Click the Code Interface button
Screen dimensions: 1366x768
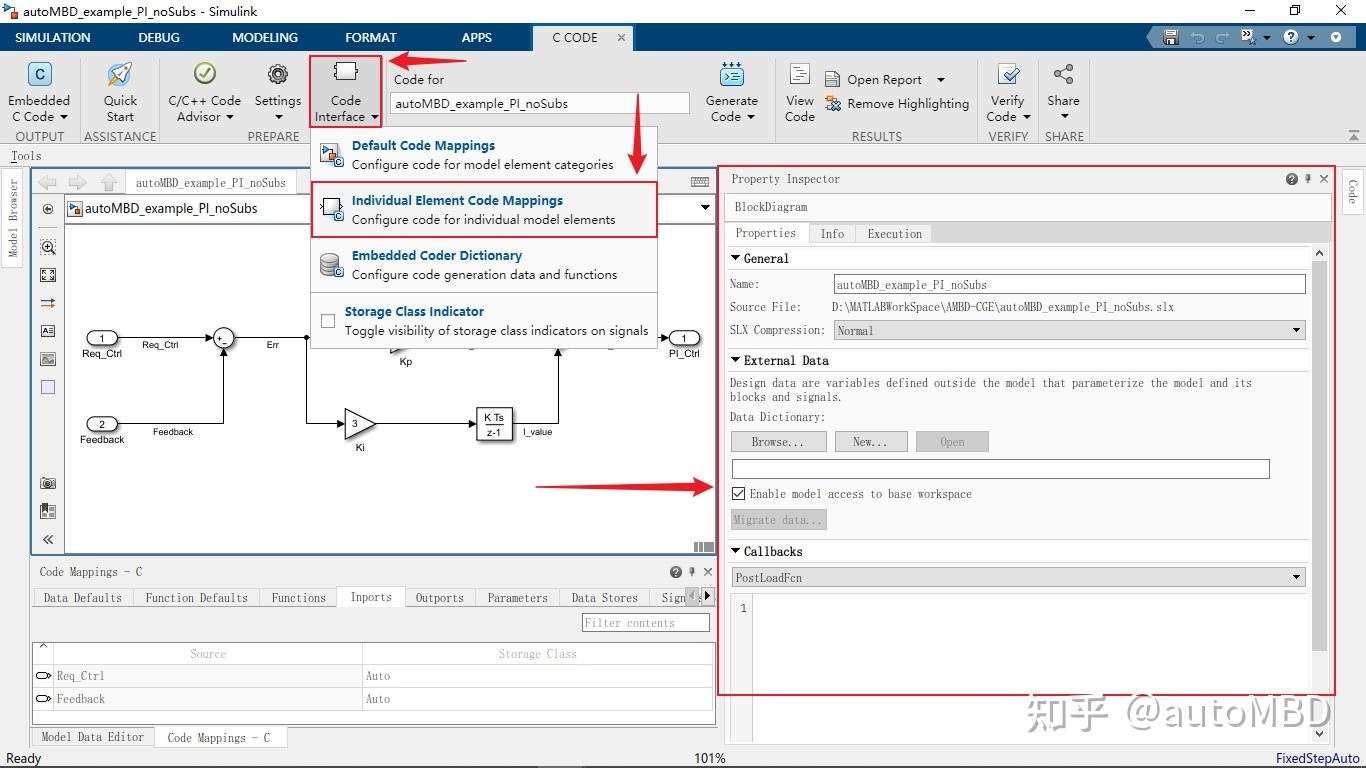coord(345,92)
